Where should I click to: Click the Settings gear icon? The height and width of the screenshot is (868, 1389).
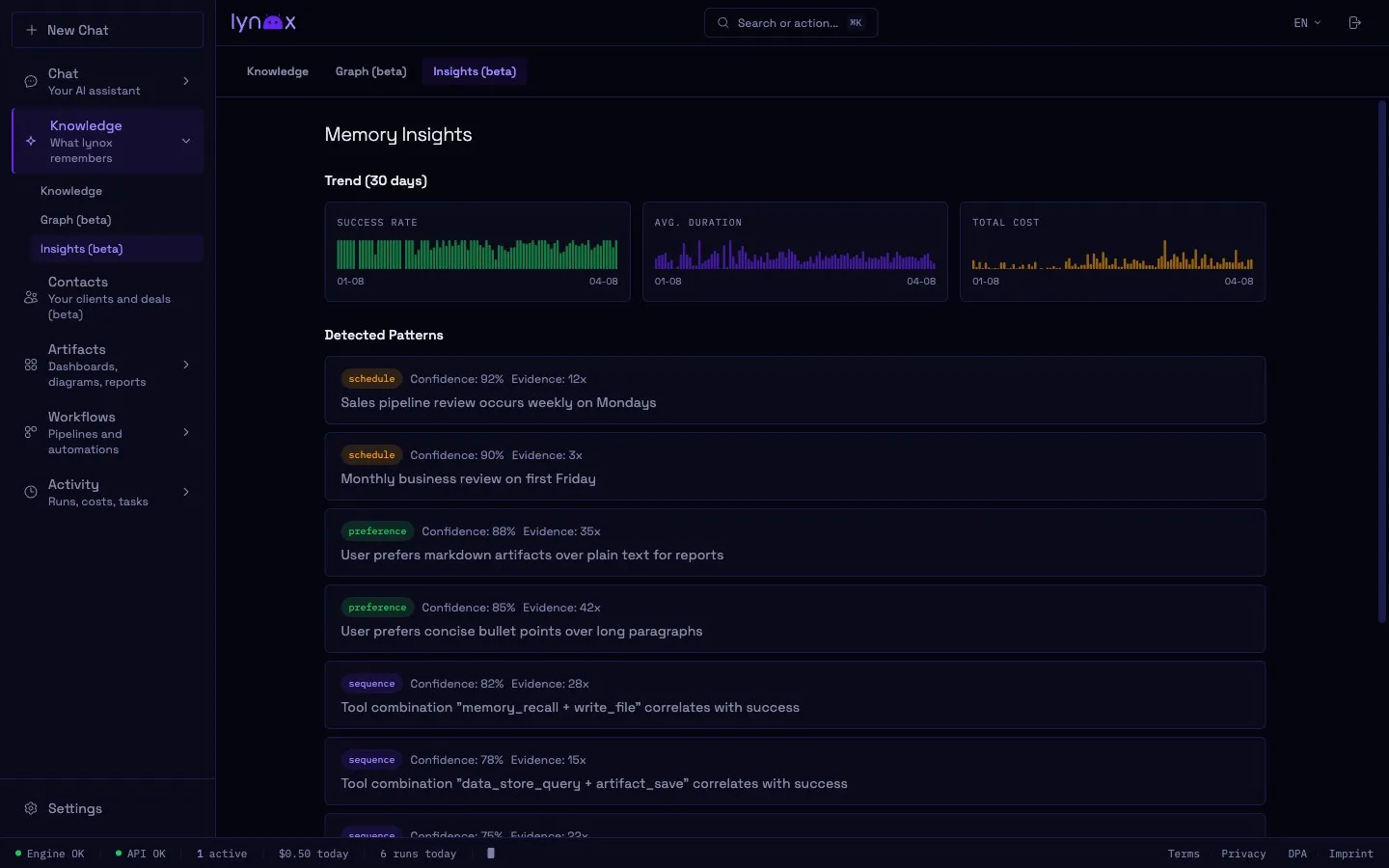tap(31, 808)
